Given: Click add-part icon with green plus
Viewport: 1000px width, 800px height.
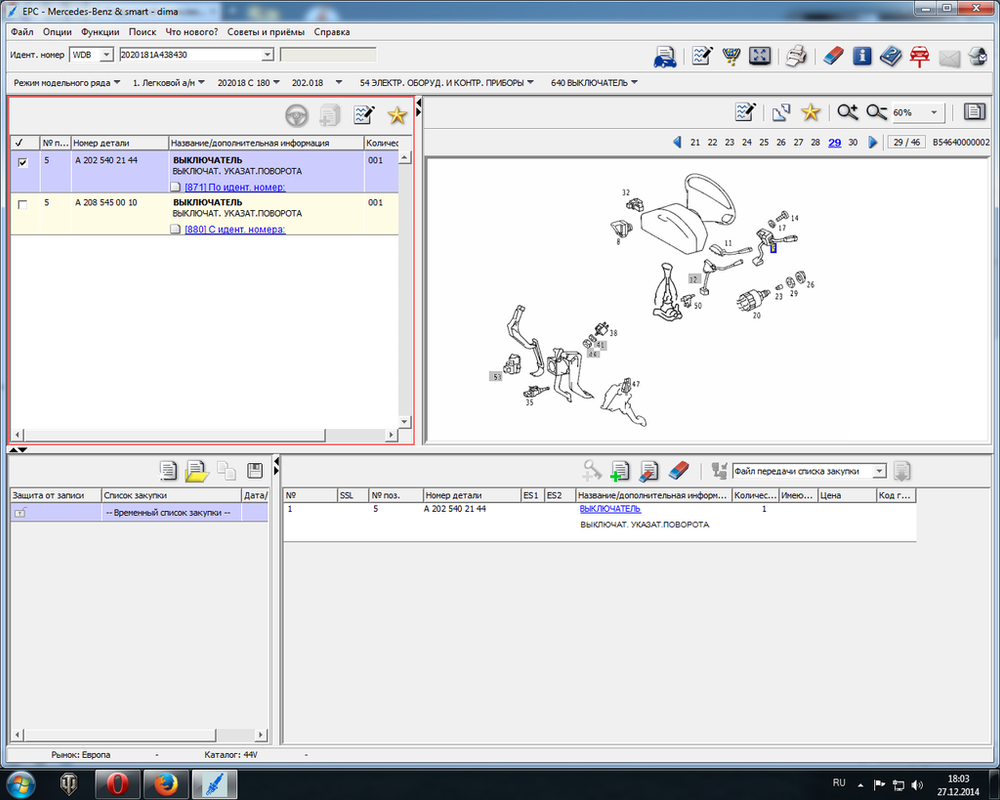Looking at the screenshot, I should tap(619, 471).
